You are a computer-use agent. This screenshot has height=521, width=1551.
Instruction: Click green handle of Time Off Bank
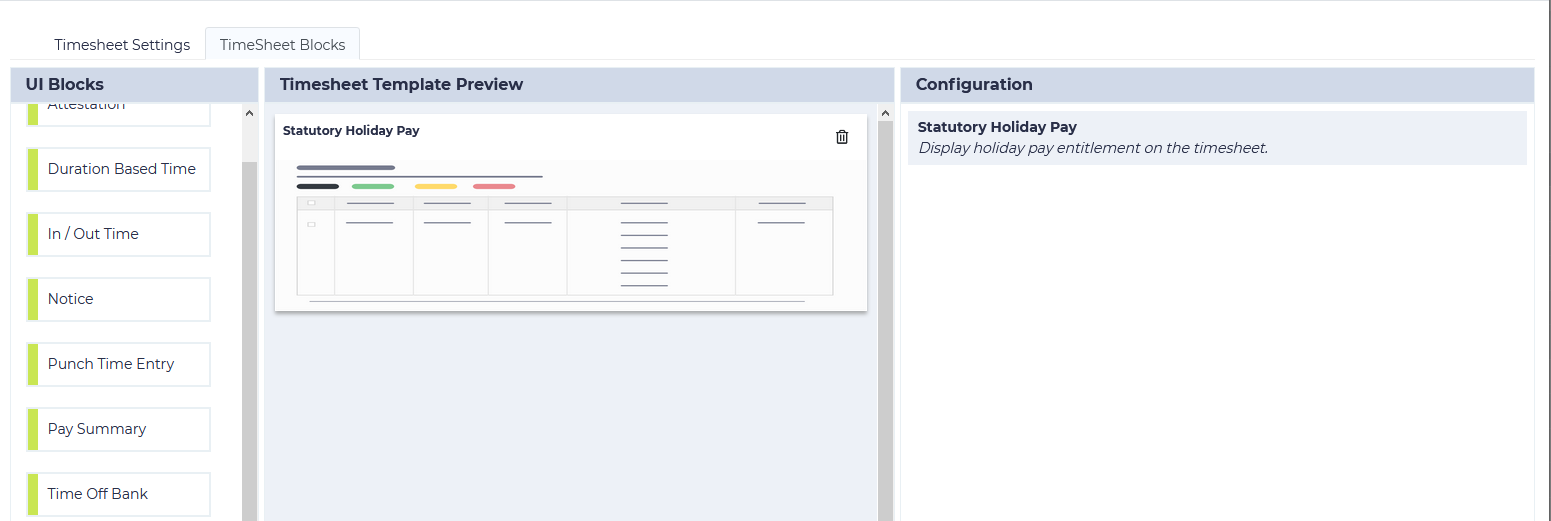coord(33,494)
